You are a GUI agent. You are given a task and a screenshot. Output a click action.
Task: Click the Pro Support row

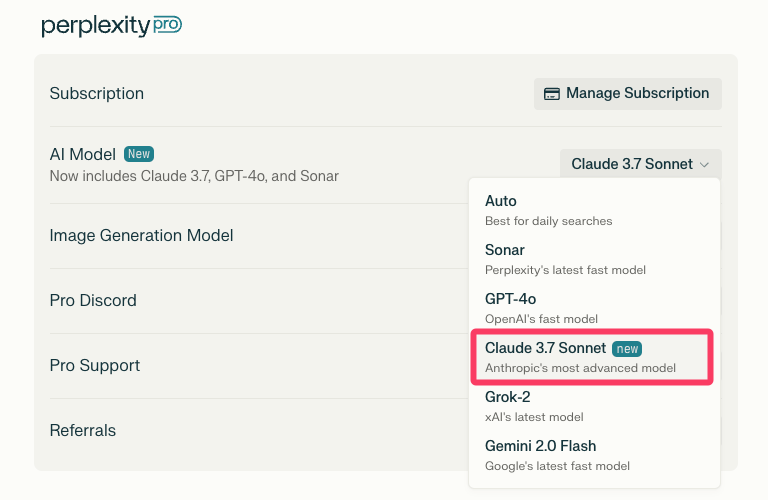95,365
